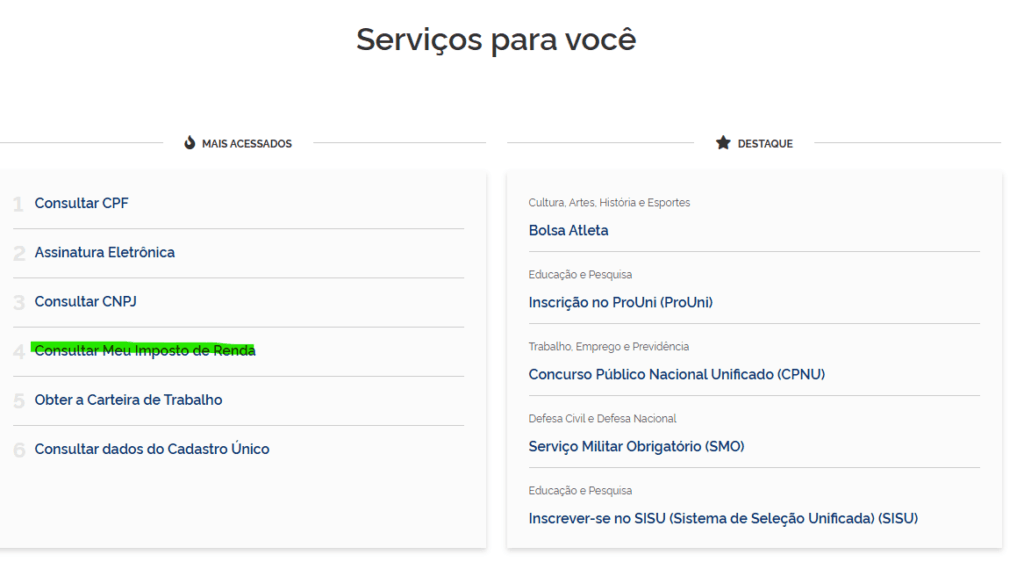Image resolution: width=1024 pixels, height=562 pixels.
Task: Click the Cultura, Artes, História e Esportes label
Action: (609, 203)
